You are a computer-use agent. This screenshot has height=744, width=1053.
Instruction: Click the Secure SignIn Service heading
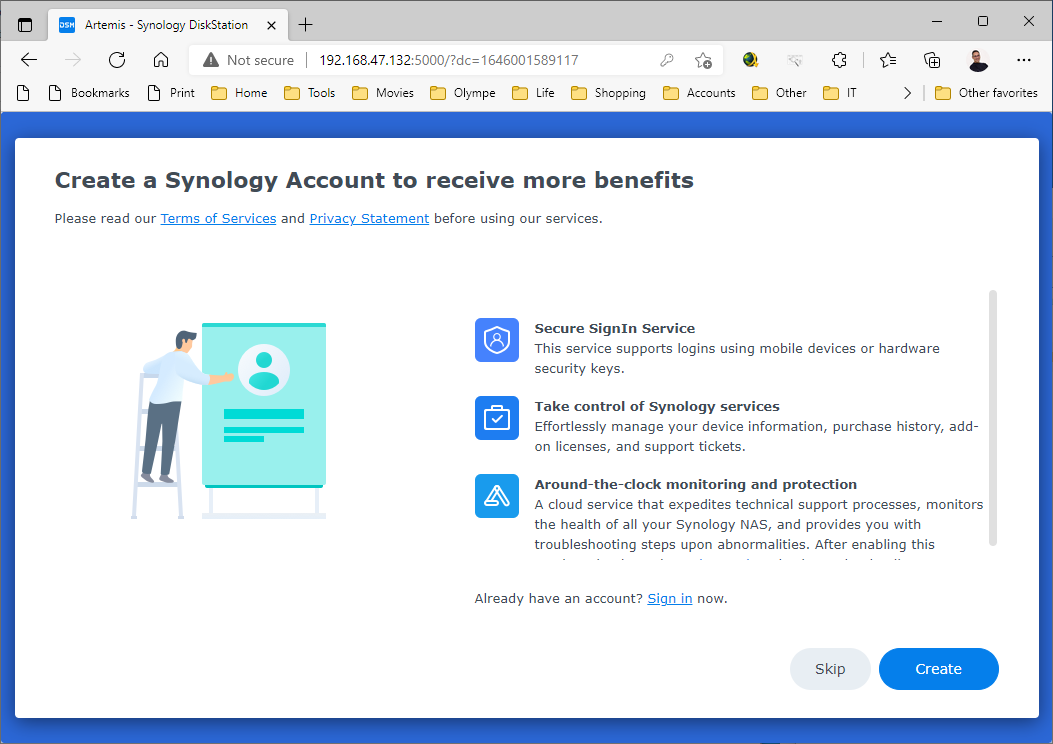click(614, 328)
